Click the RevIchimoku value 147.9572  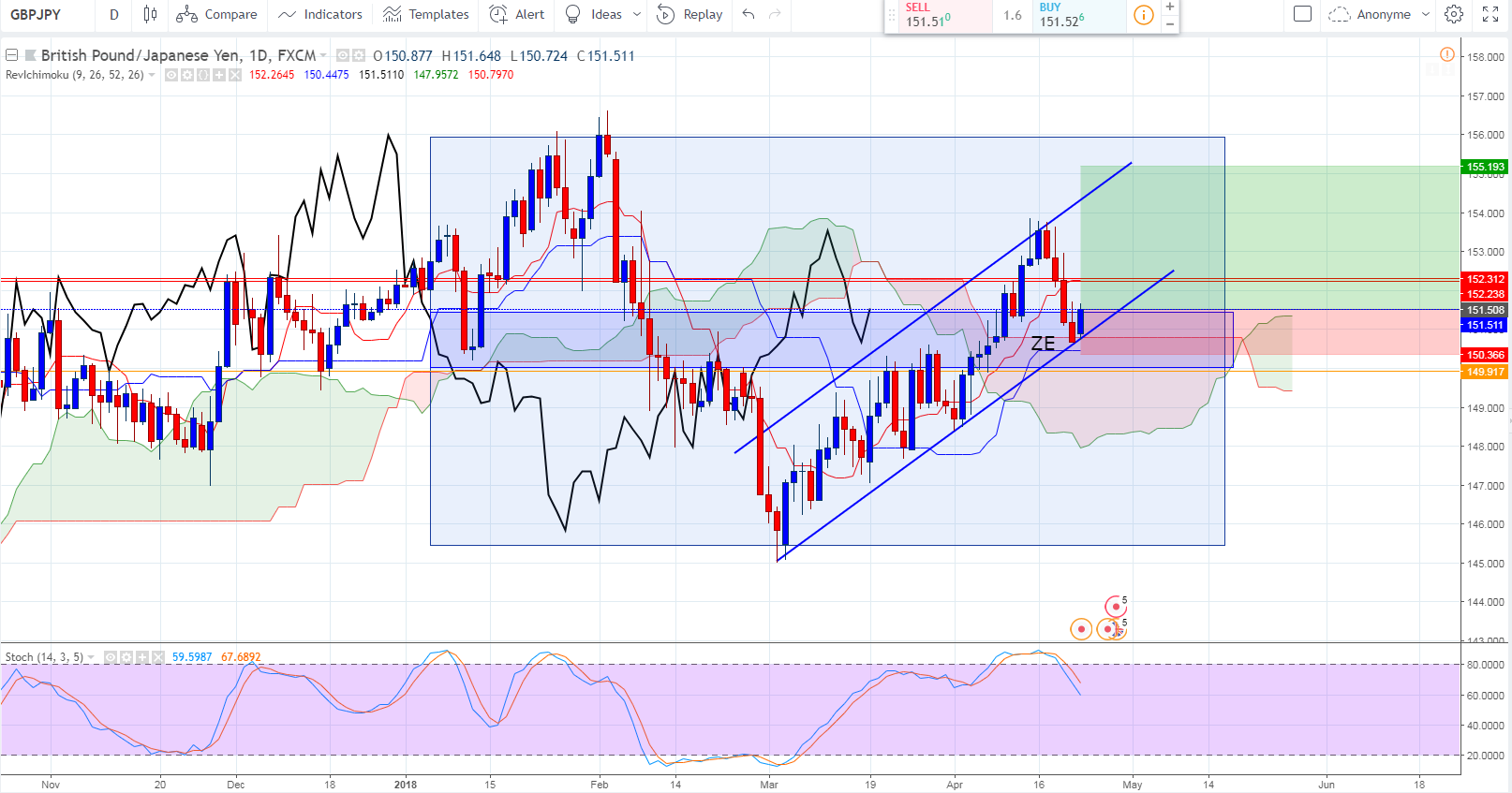coord(437,75)
